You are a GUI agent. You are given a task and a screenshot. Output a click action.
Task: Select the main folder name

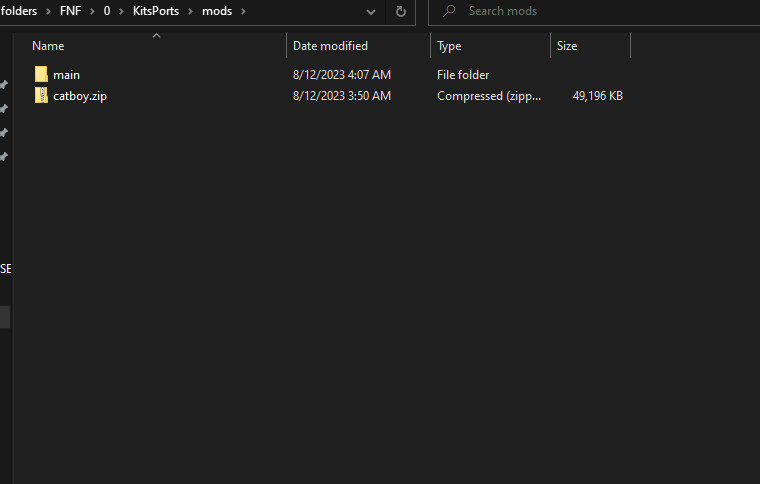click(x=66, y=75)
